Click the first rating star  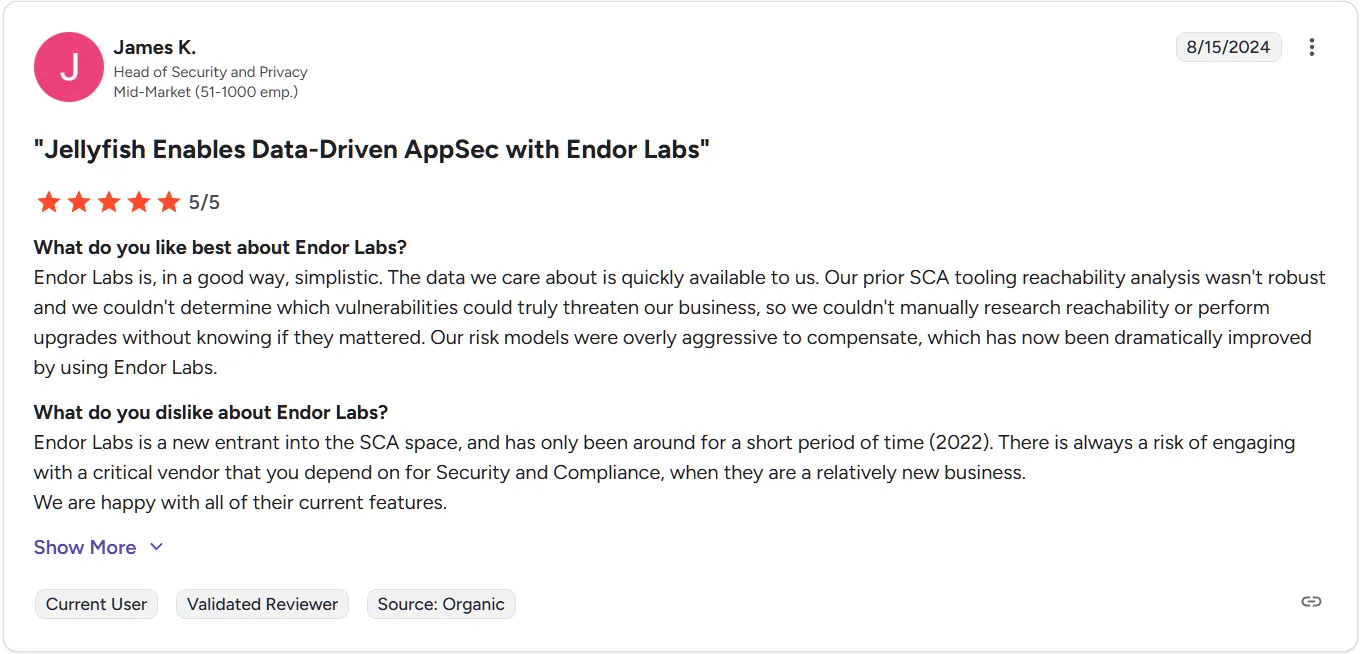(48, 201)
